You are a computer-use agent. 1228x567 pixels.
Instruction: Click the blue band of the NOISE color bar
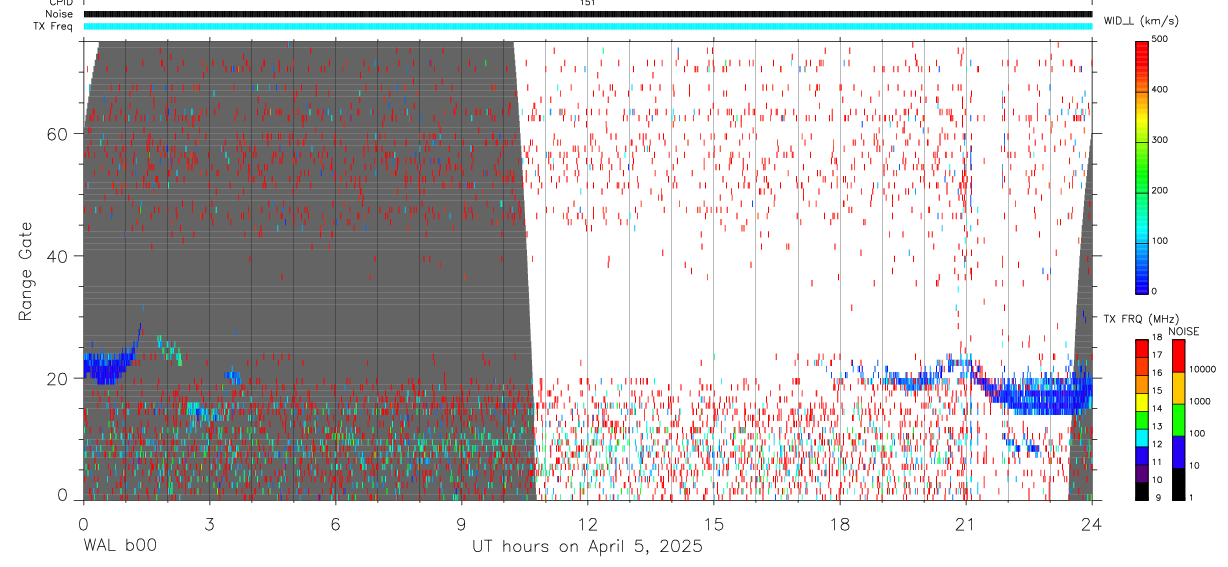(x=1179, y=452)
